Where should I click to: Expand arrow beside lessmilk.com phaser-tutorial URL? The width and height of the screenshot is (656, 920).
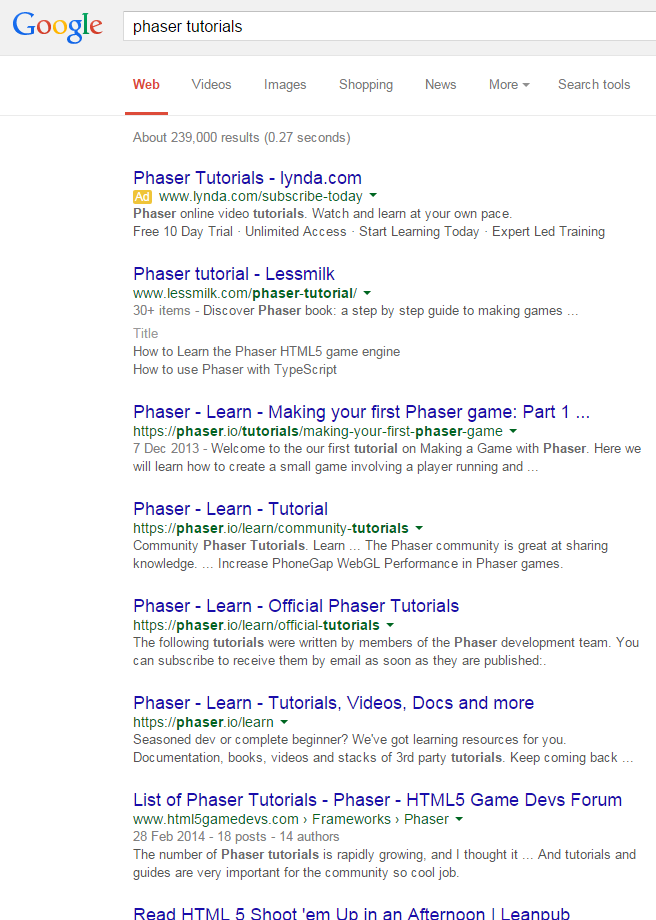tap(367, 294)
